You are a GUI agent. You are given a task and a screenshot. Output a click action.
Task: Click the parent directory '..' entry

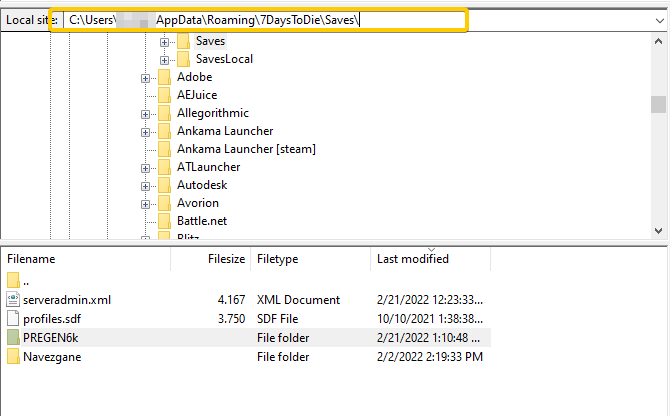point(26,281)
